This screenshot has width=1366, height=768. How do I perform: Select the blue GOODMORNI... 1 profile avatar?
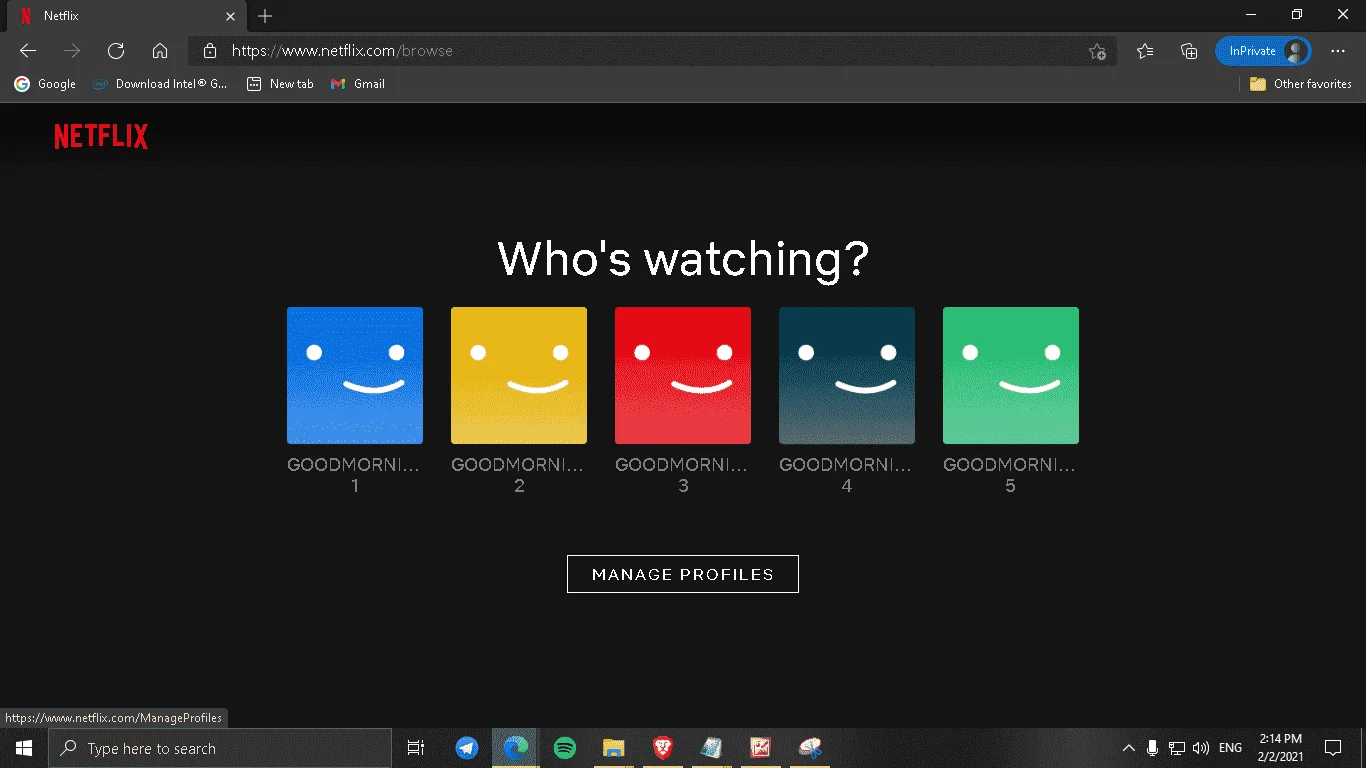coord(355,375)
